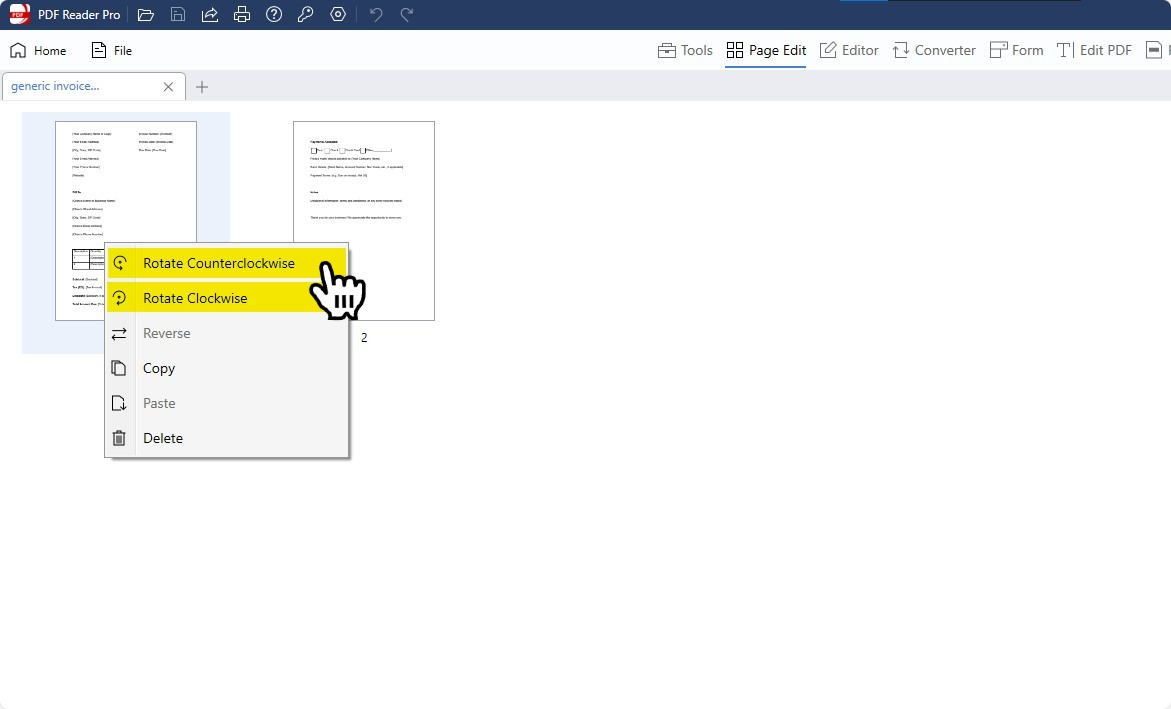This screenshot has height=709, width=1171.
Task: Select Copy in the context menu
Action: 226,368
